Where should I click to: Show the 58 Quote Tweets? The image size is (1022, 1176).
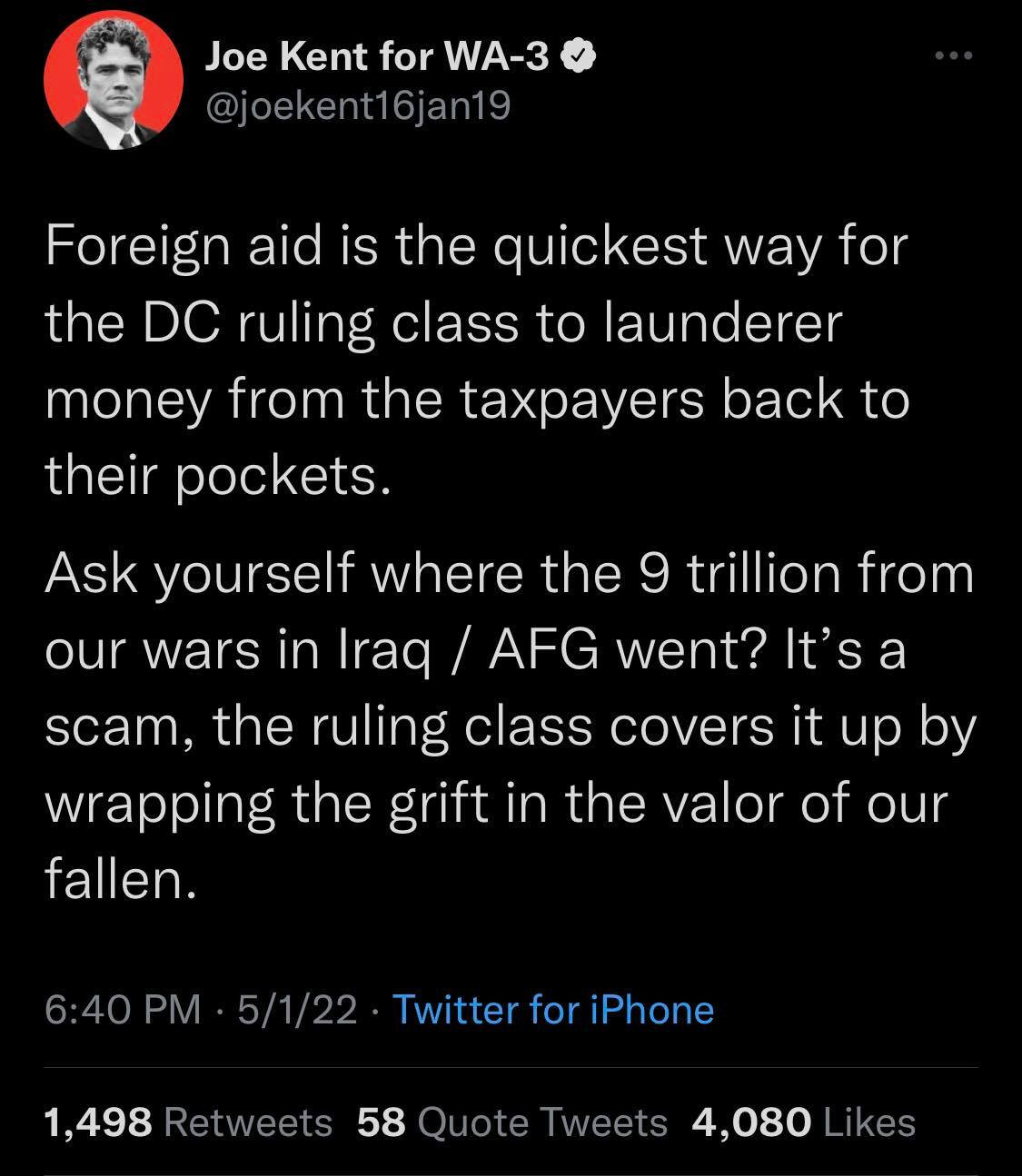[x=512, y=1122]
